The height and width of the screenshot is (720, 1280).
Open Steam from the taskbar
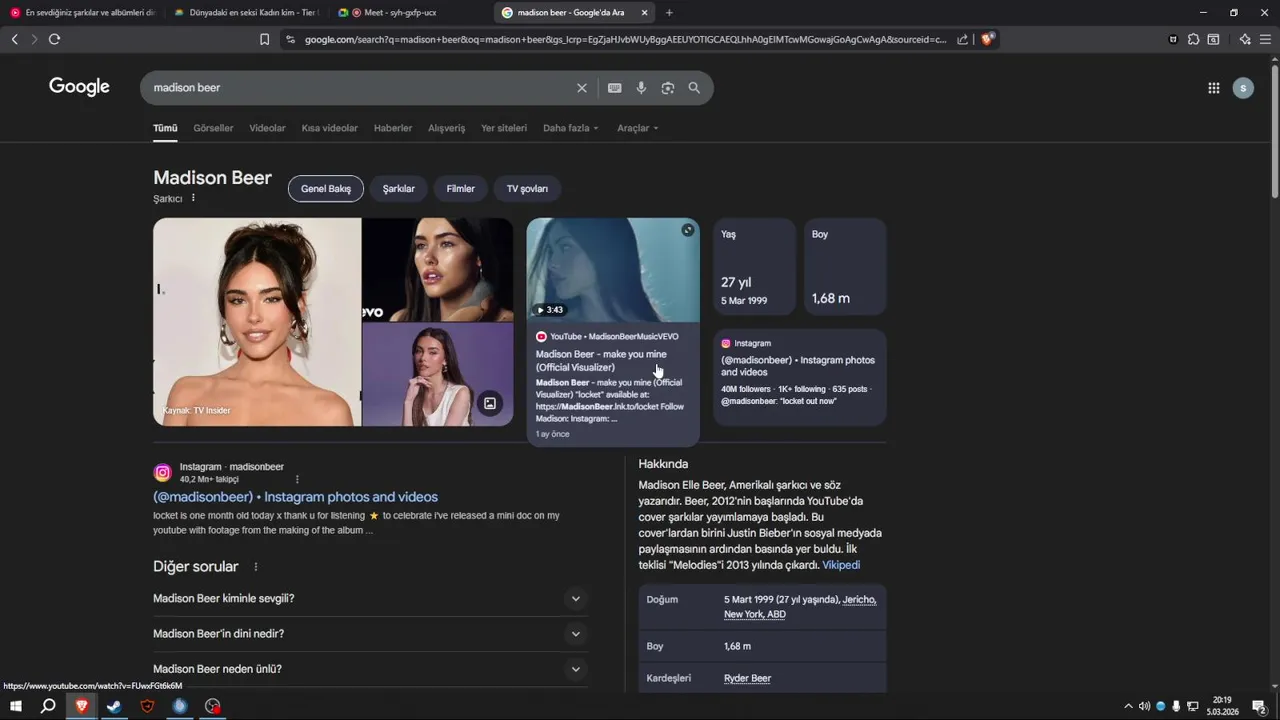coord(114,706)
